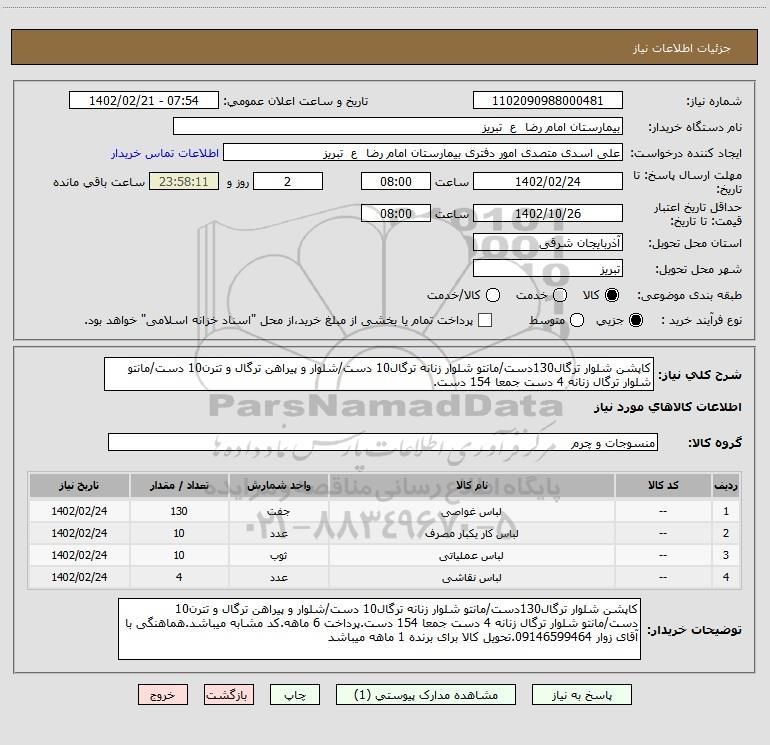Click the response deadline date 1402/02/24 field
Image resolution: width=770 pixels, height=745 pixels.
tap(548, 181)
